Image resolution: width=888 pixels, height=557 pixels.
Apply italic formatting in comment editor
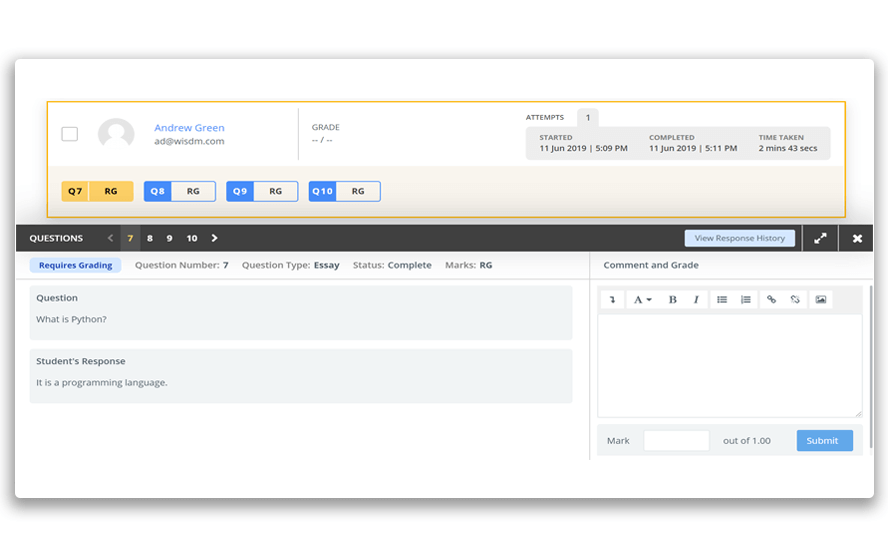tap(696, 300)
